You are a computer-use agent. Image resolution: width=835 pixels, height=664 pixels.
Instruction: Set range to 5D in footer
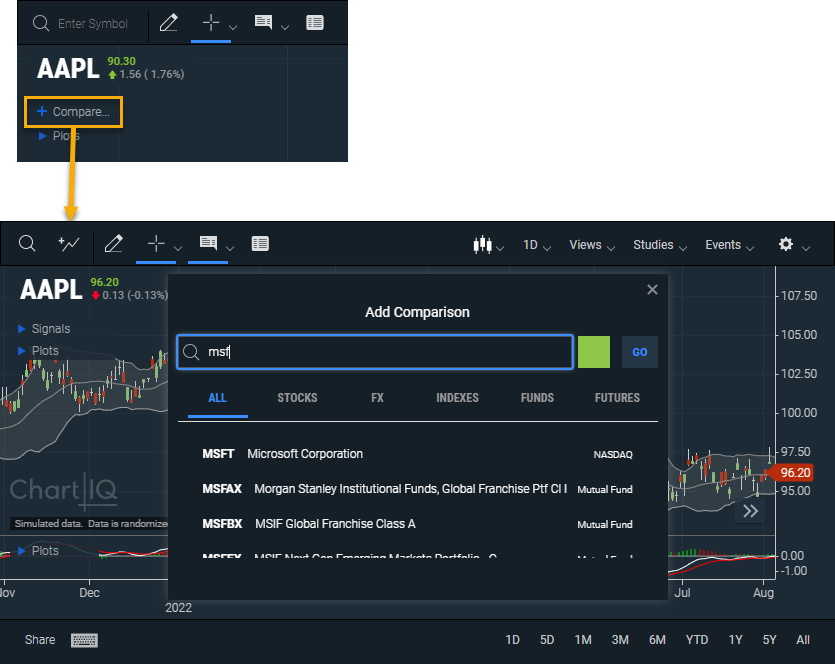(x=547, y=640)
